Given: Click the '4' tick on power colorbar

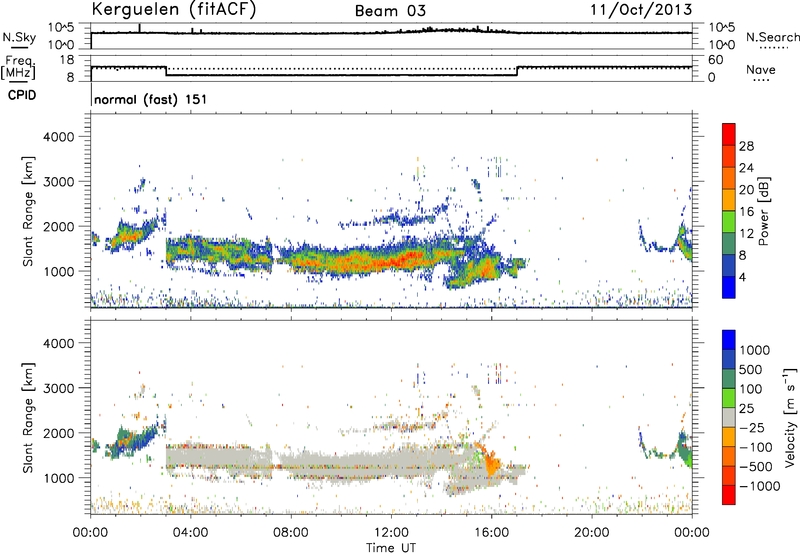Looking at the screenshot, I should click(x=743, y=277).
